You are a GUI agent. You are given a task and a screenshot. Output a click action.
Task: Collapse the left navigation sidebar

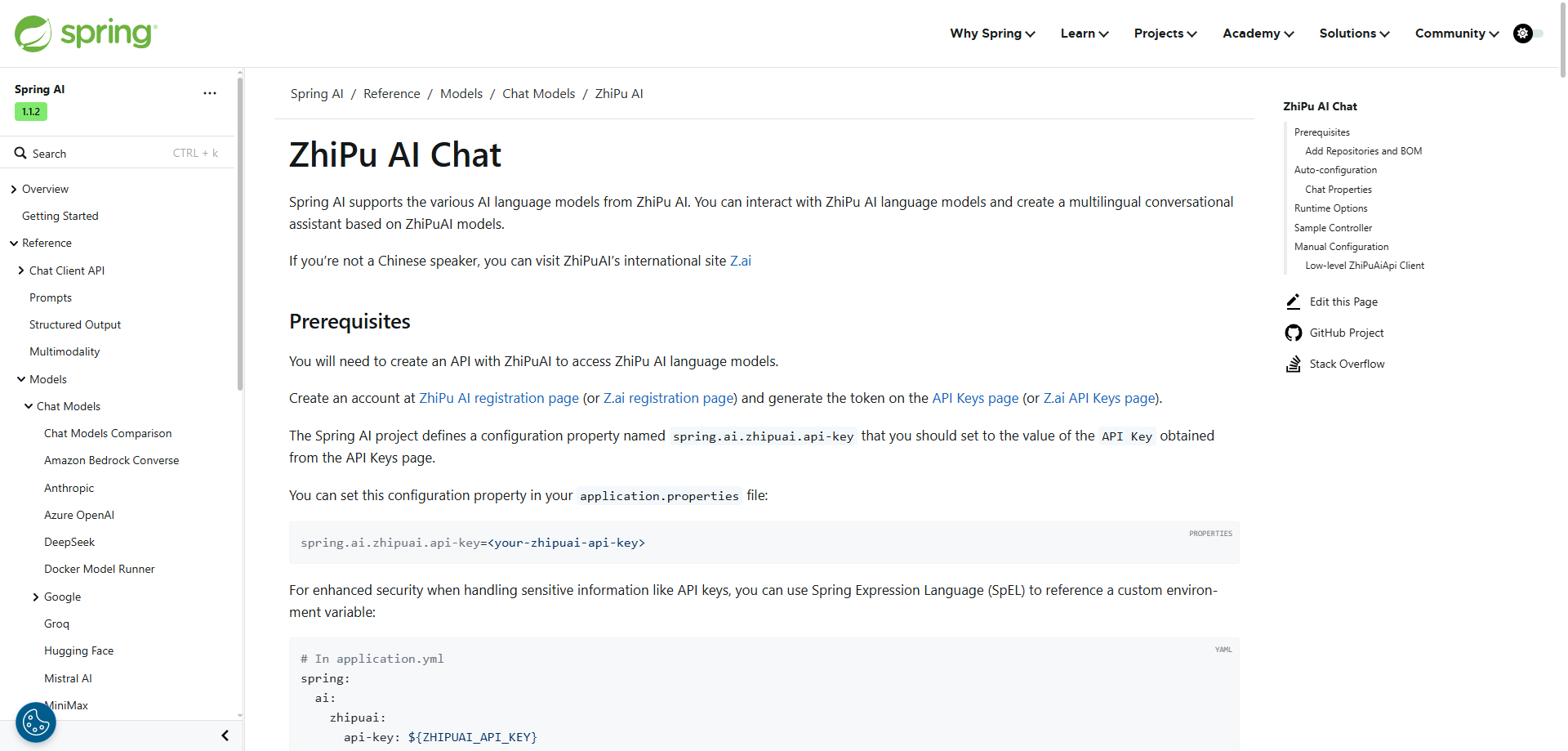[225, 735]
